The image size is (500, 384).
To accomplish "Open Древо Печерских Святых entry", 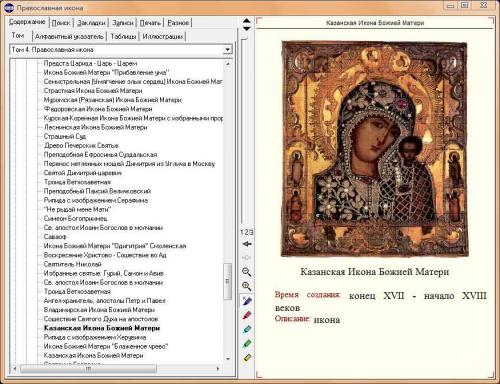I will pos(81,145).
